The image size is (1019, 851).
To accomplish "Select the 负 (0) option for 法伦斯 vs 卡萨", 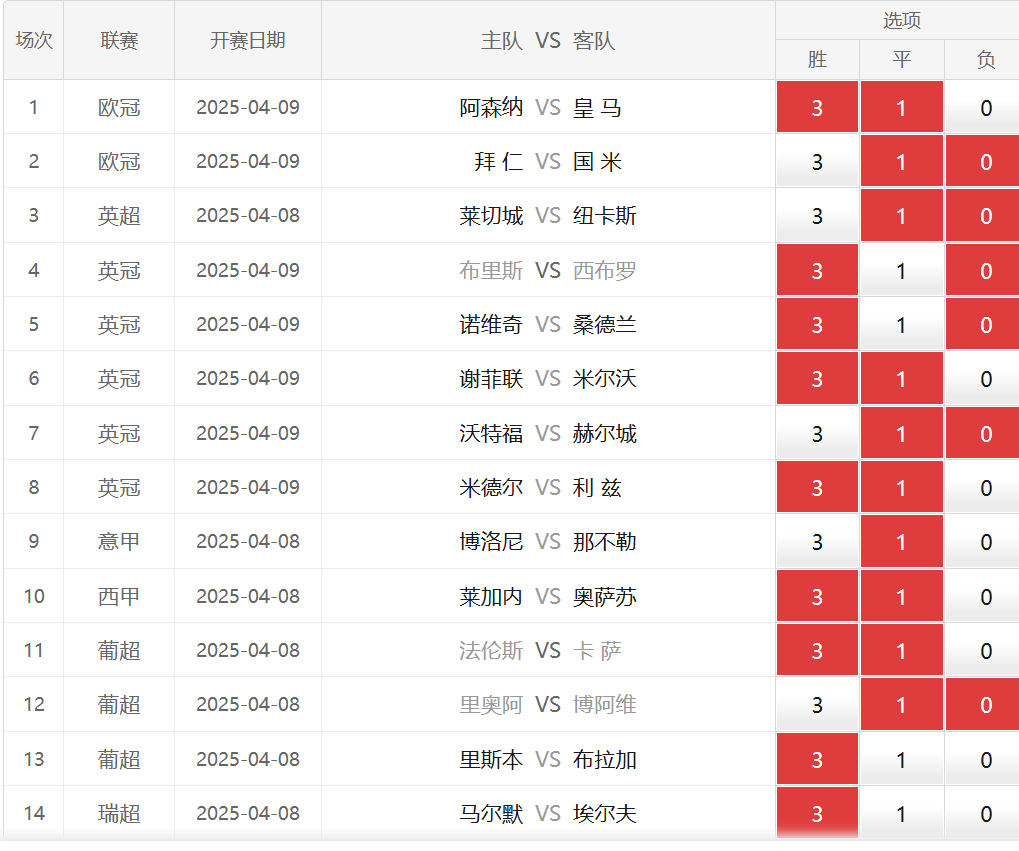I will coord(985,650).
